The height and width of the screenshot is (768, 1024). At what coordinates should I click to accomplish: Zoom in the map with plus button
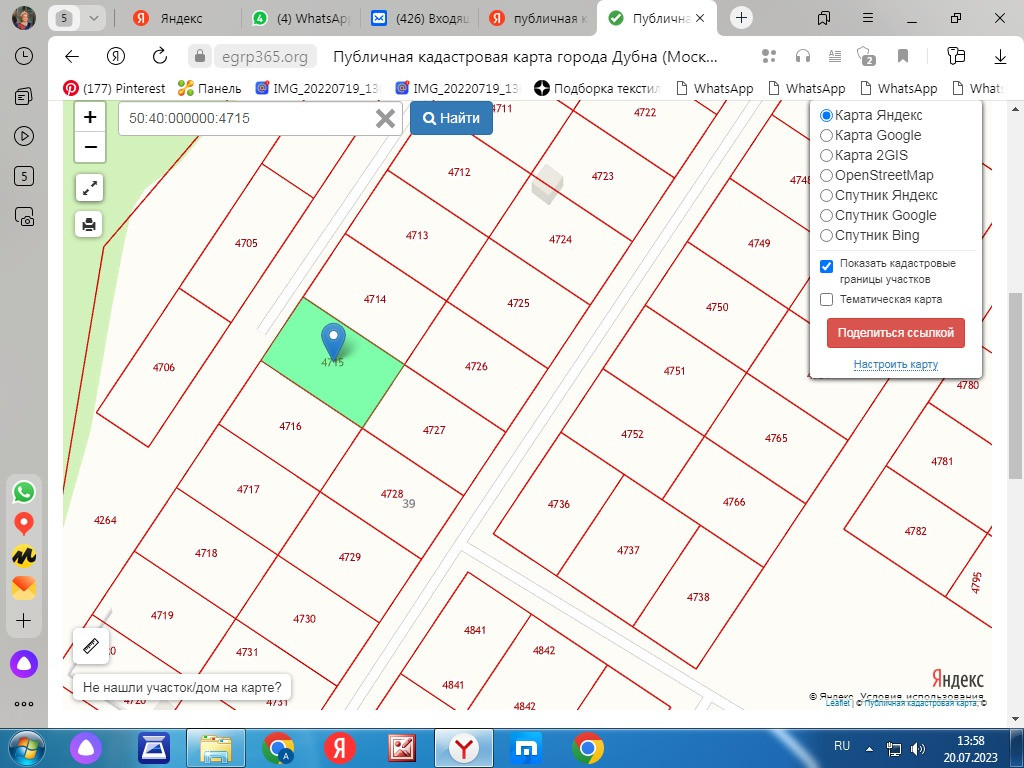pos(90,117)
